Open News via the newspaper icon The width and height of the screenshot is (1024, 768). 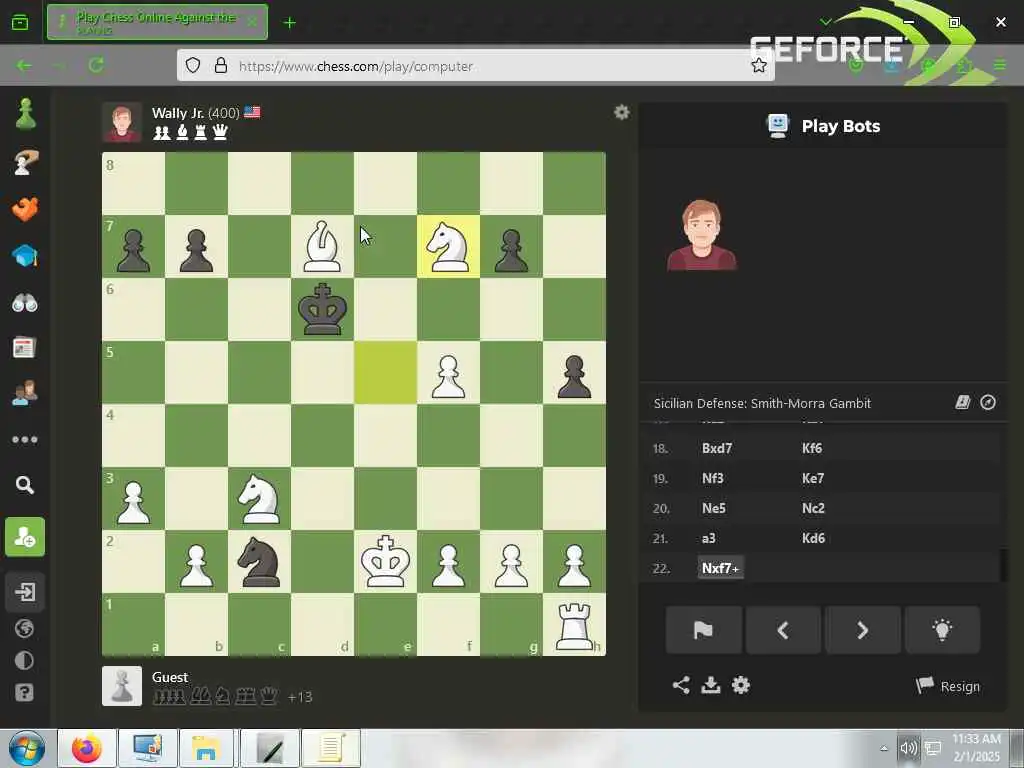click(x=24, y=348)
